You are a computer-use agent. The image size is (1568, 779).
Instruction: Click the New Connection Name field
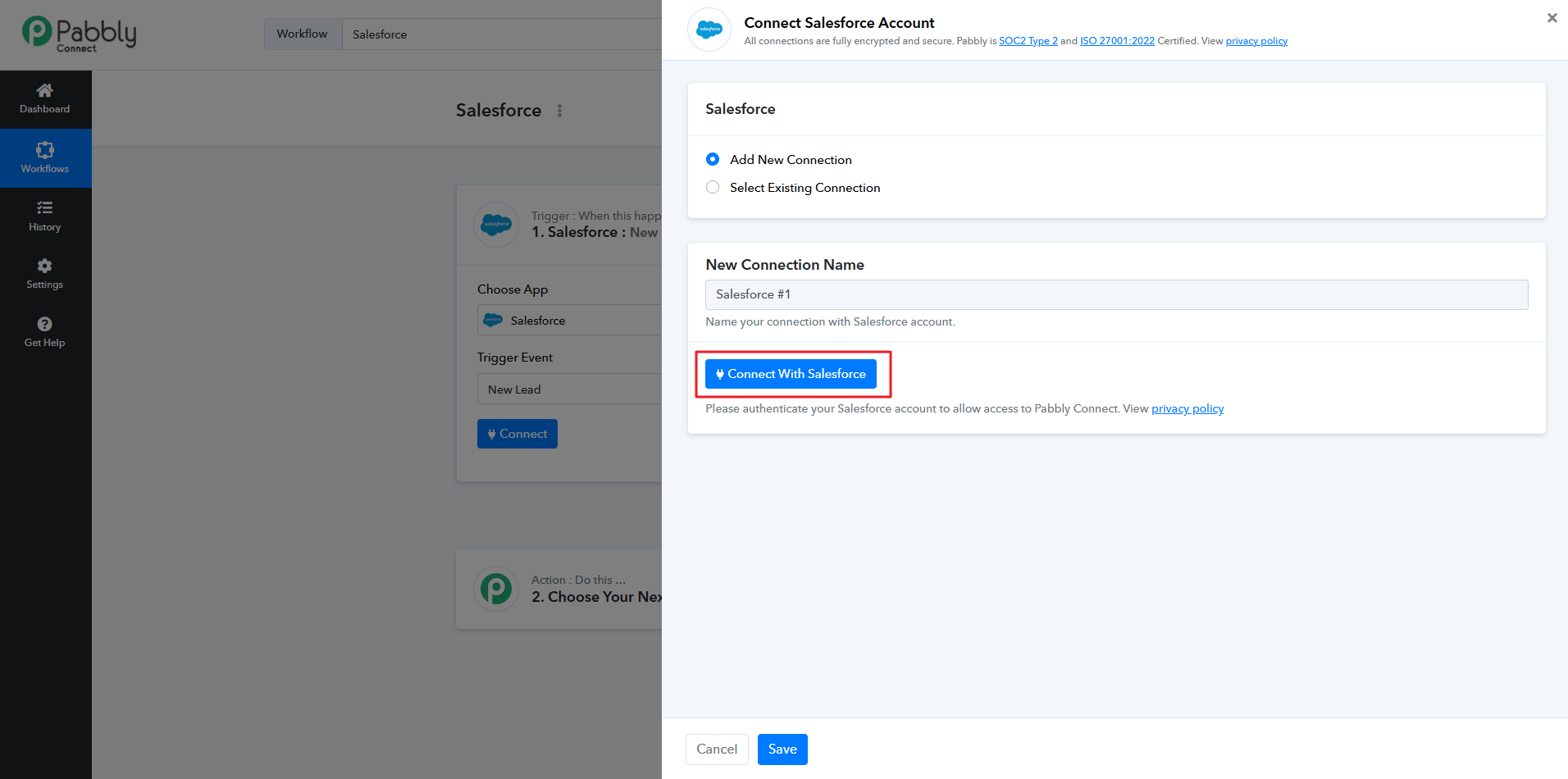tap(1115, 294)
